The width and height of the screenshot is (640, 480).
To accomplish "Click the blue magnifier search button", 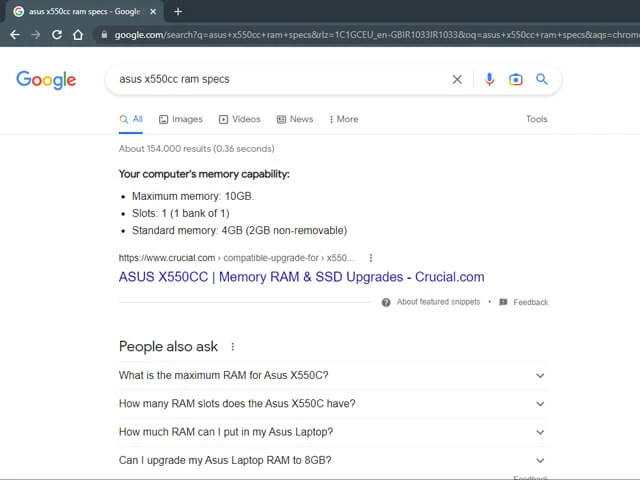I will click(542, 79).
